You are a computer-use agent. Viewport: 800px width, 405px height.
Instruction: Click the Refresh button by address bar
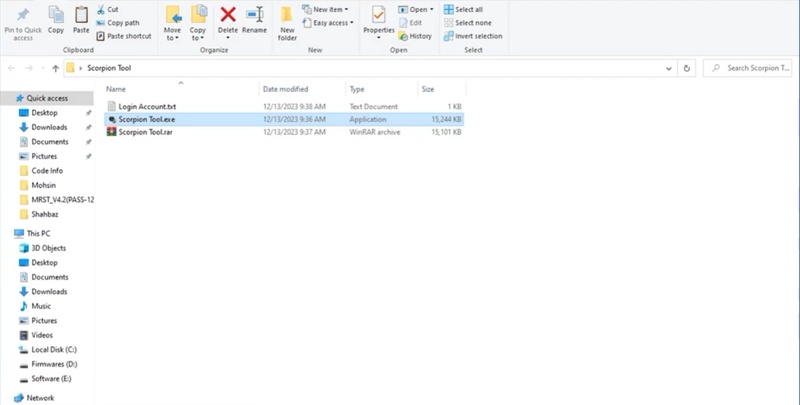click(x=687, y=68)
